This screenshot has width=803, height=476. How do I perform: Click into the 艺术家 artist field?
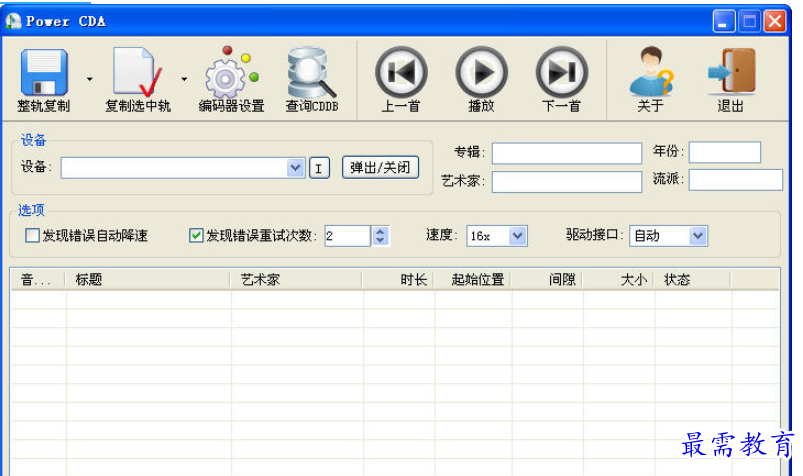pyautogui.click(x=567, y=182)
